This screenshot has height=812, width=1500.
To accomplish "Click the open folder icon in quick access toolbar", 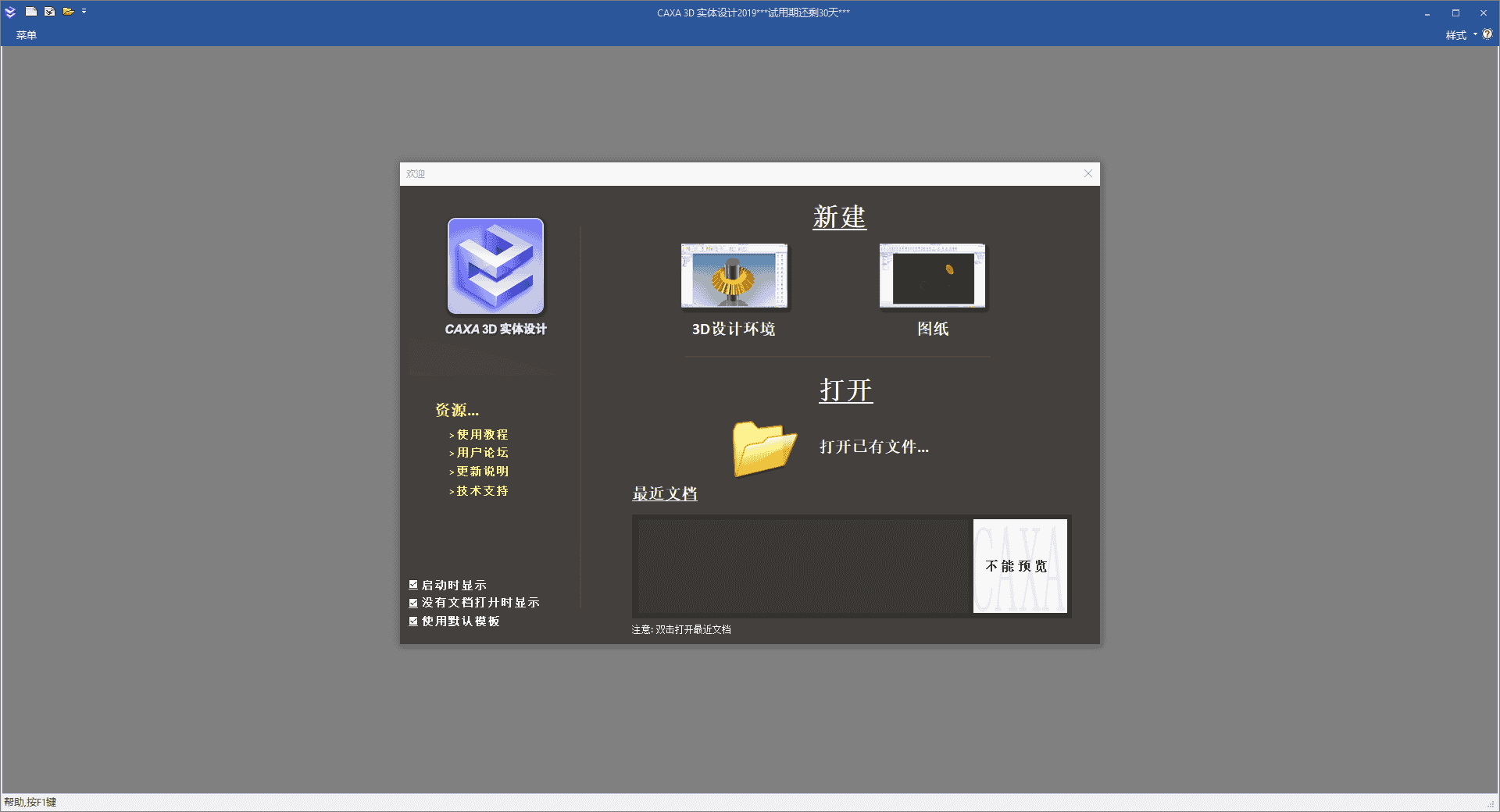I will tap(68, 12).
